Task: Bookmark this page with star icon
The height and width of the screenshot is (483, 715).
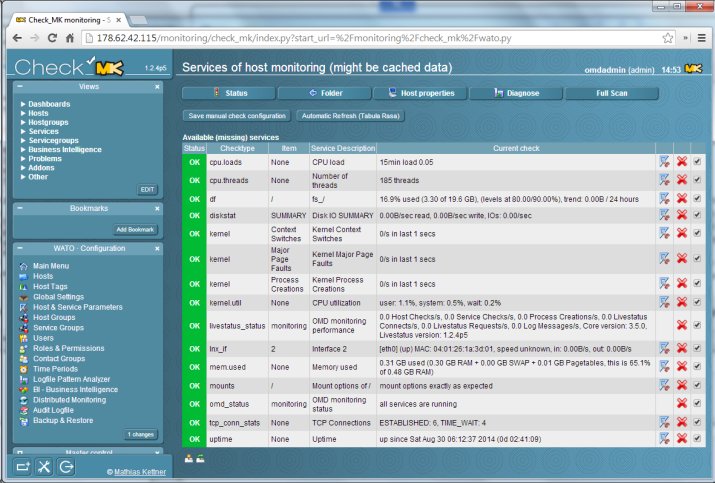Action: click(x=668, y=38)
